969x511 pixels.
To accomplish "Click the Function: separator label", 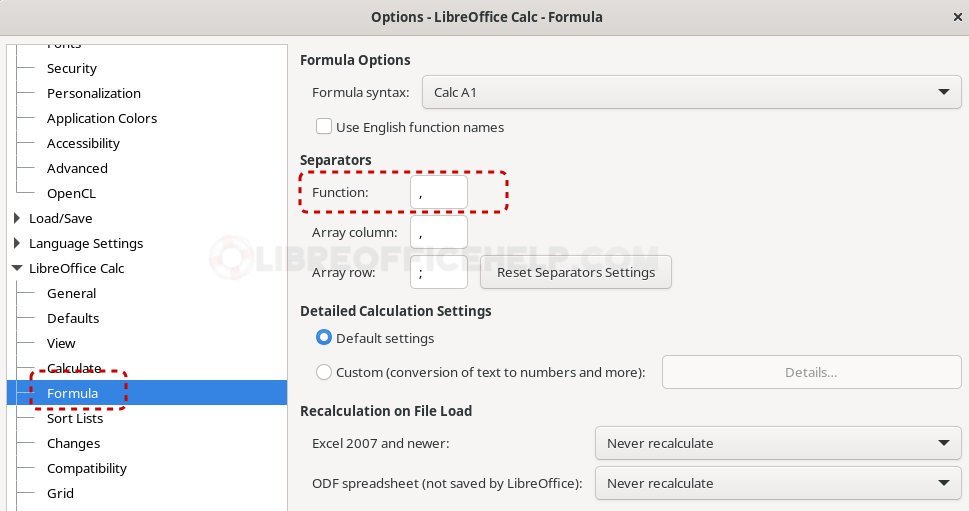I will (x=340, y=192).
